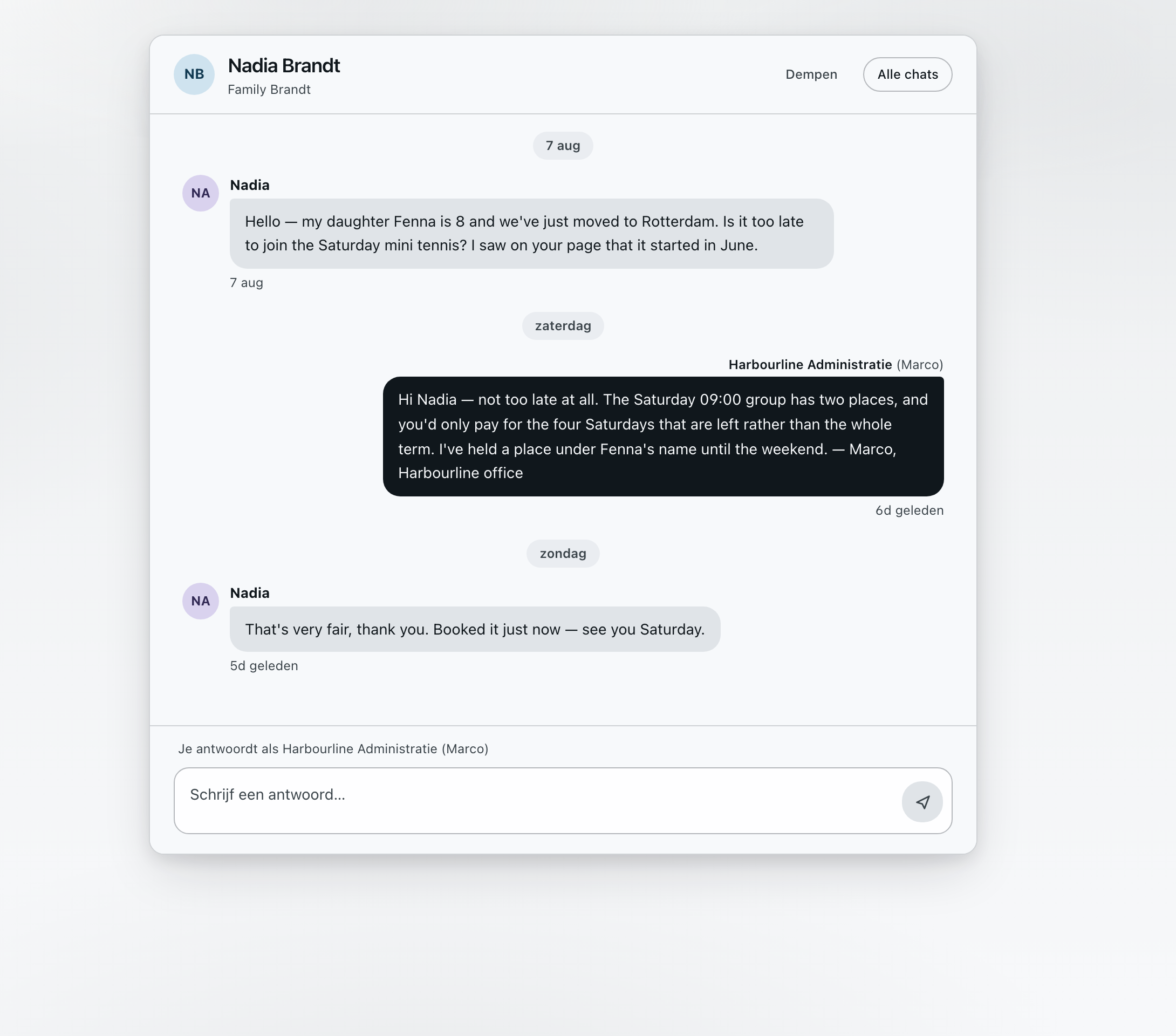Open Alle chats
Image resolution: width=1176 pixels, height=1036 pixels.
(x=907, y=74)
